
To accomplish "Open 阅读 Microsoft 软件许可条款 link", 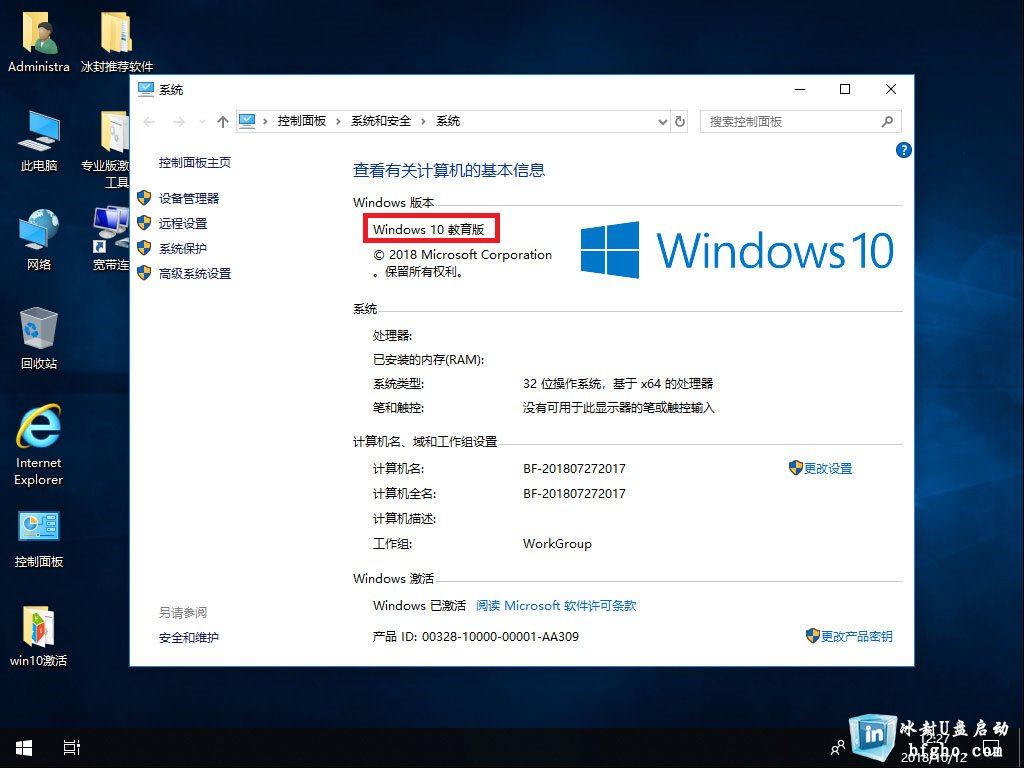I will pyautogui.click(x=556, y=605).
